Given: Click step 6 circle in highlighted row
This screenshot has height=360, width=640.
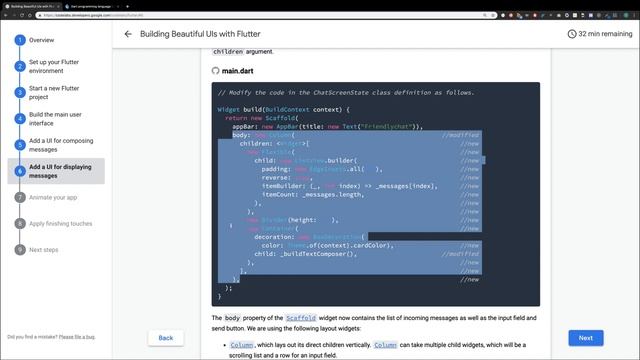Looking at the screenshot, I should coord(20,171).
